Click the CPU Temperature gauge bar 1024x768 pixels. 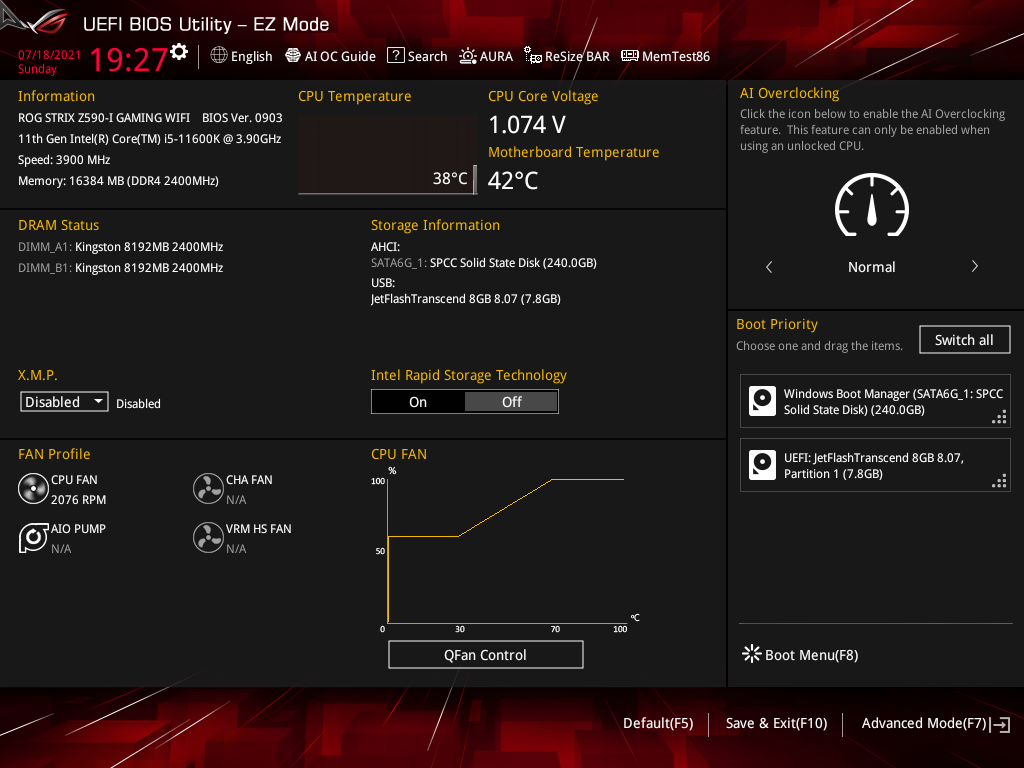pyautogui.click(x=387, y=155)
